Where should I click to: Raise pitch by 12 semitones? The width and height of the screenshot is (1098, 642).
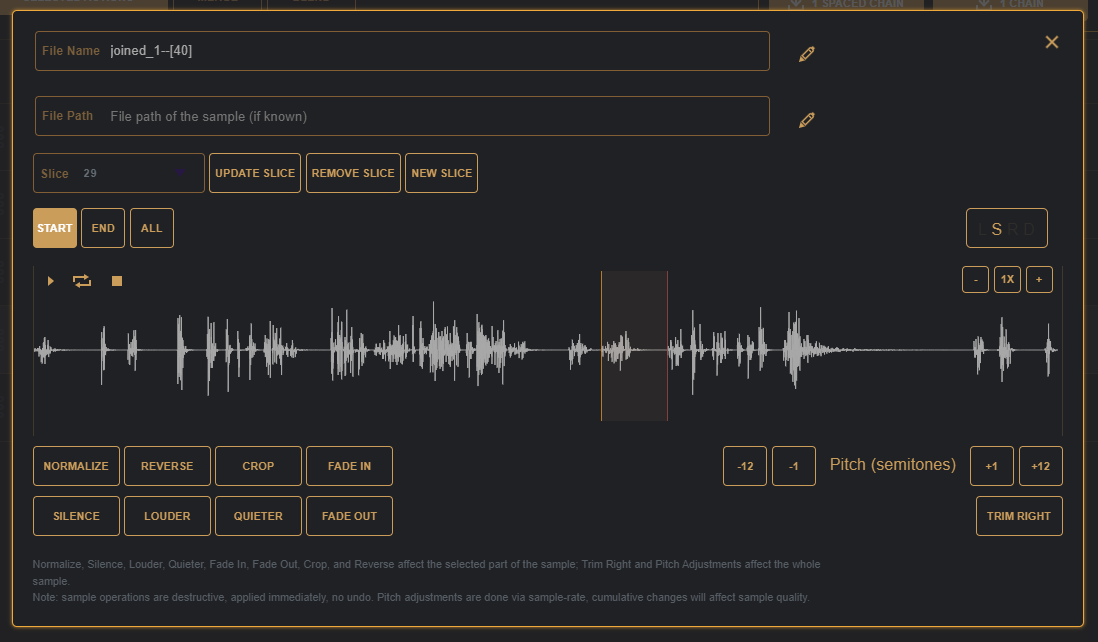click(1040, 466)
